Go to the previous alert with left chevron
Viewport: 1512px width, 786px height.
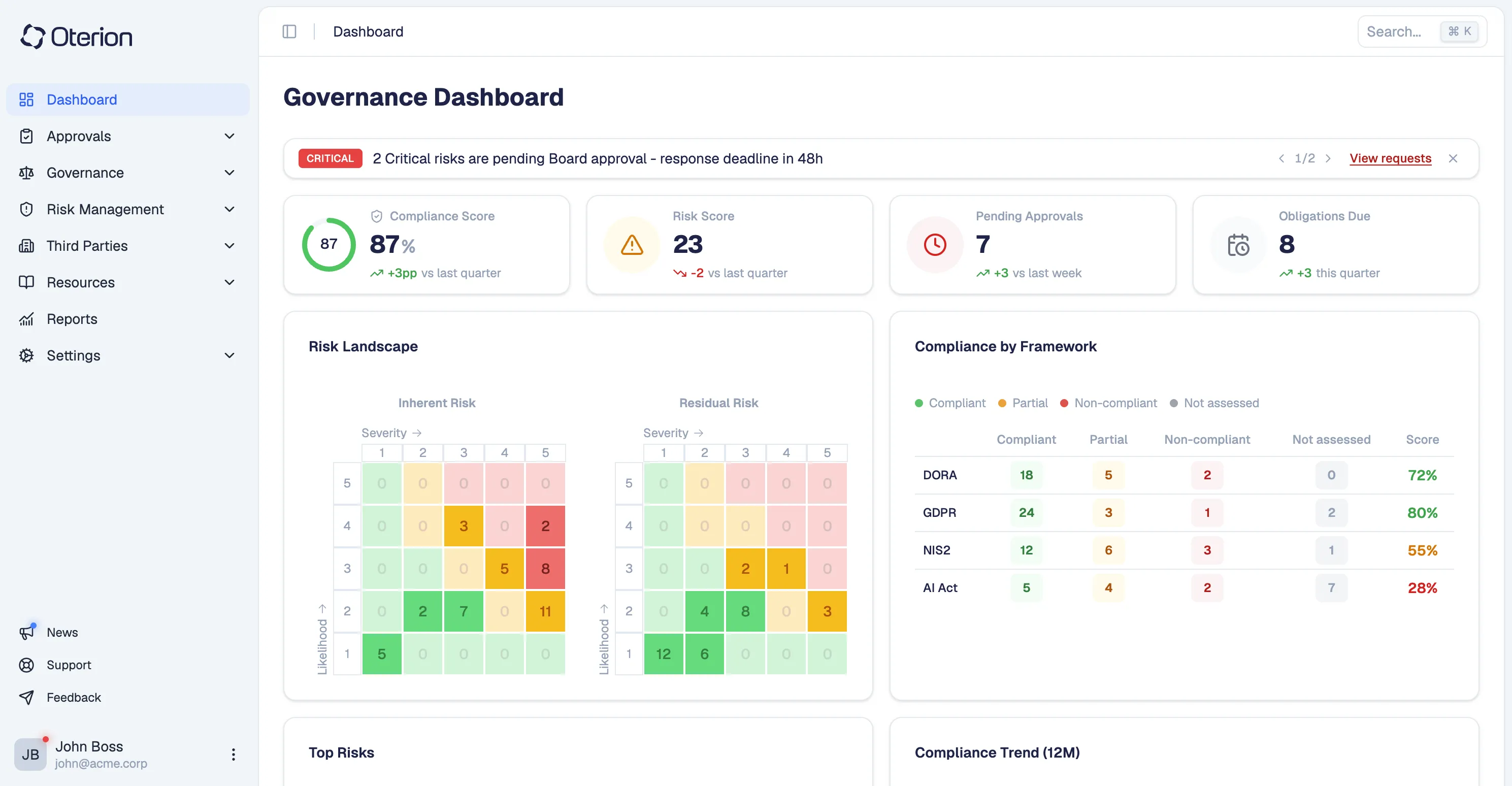click(1281, 158)
